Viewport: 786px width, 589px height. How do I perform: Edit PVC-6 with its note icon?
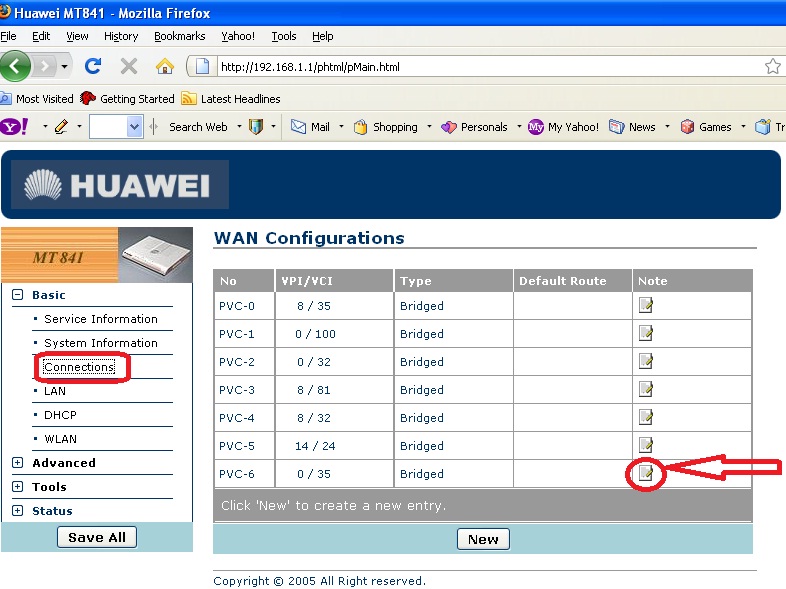(x=646, y=473)
